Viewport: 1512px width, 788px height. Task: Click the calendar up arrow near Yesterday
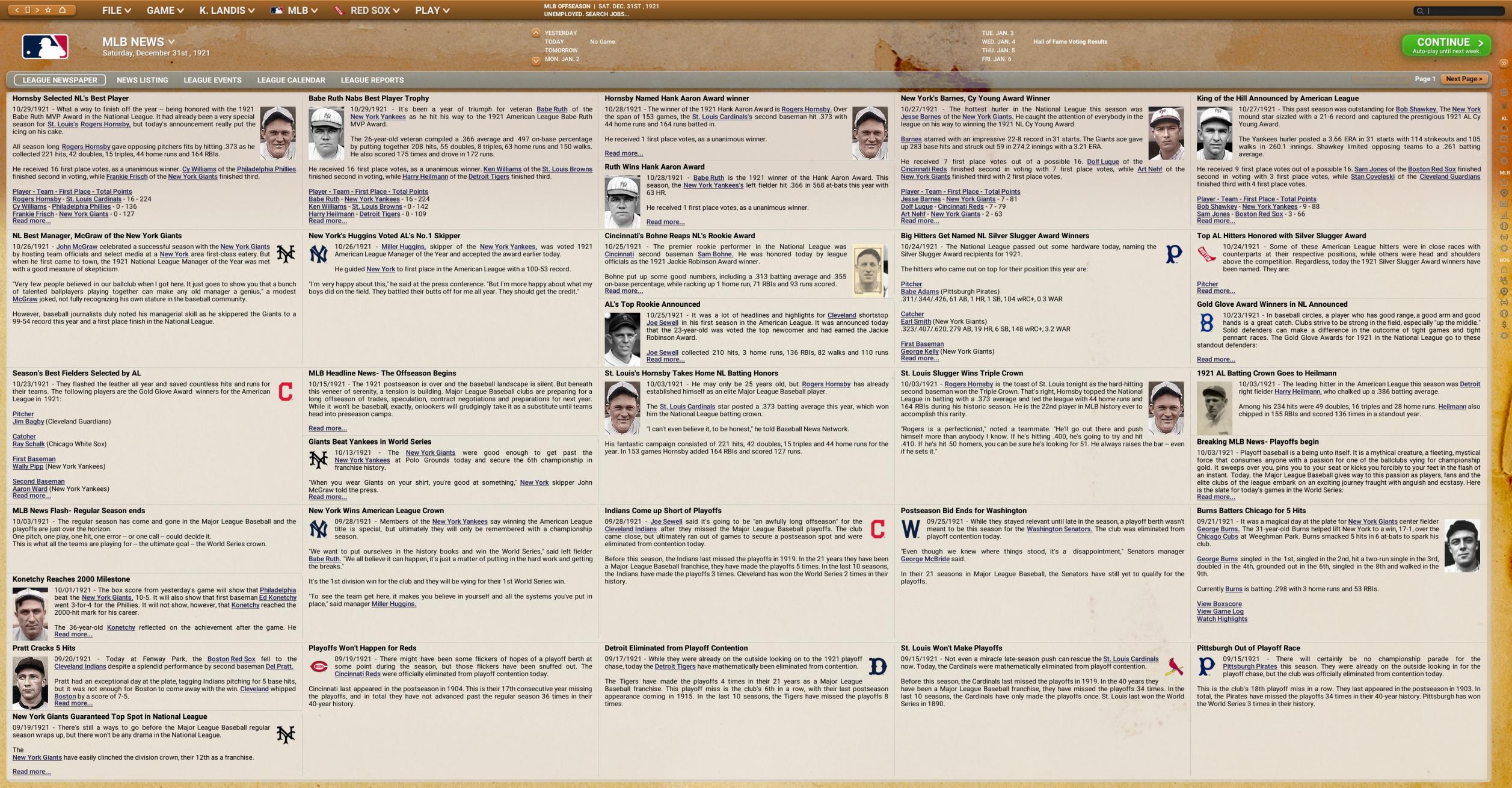(x=535, y=33)
